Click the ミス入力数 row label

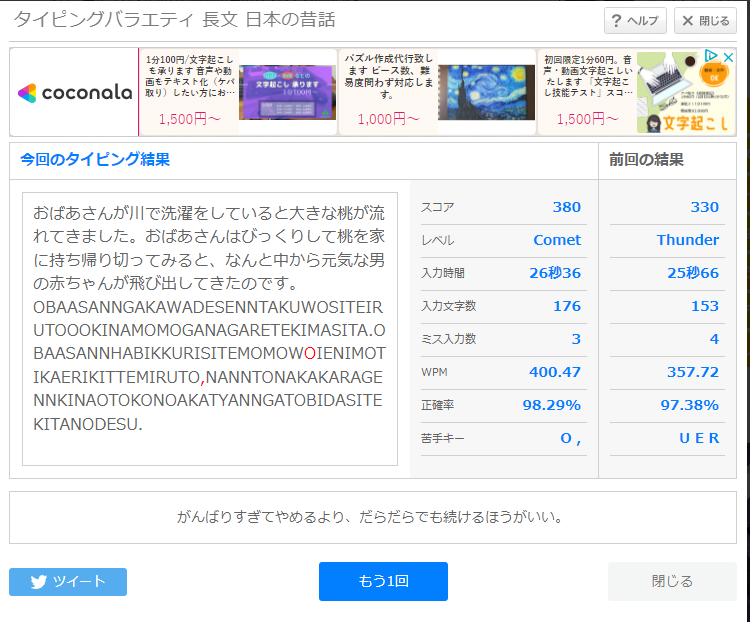[448, 339]
